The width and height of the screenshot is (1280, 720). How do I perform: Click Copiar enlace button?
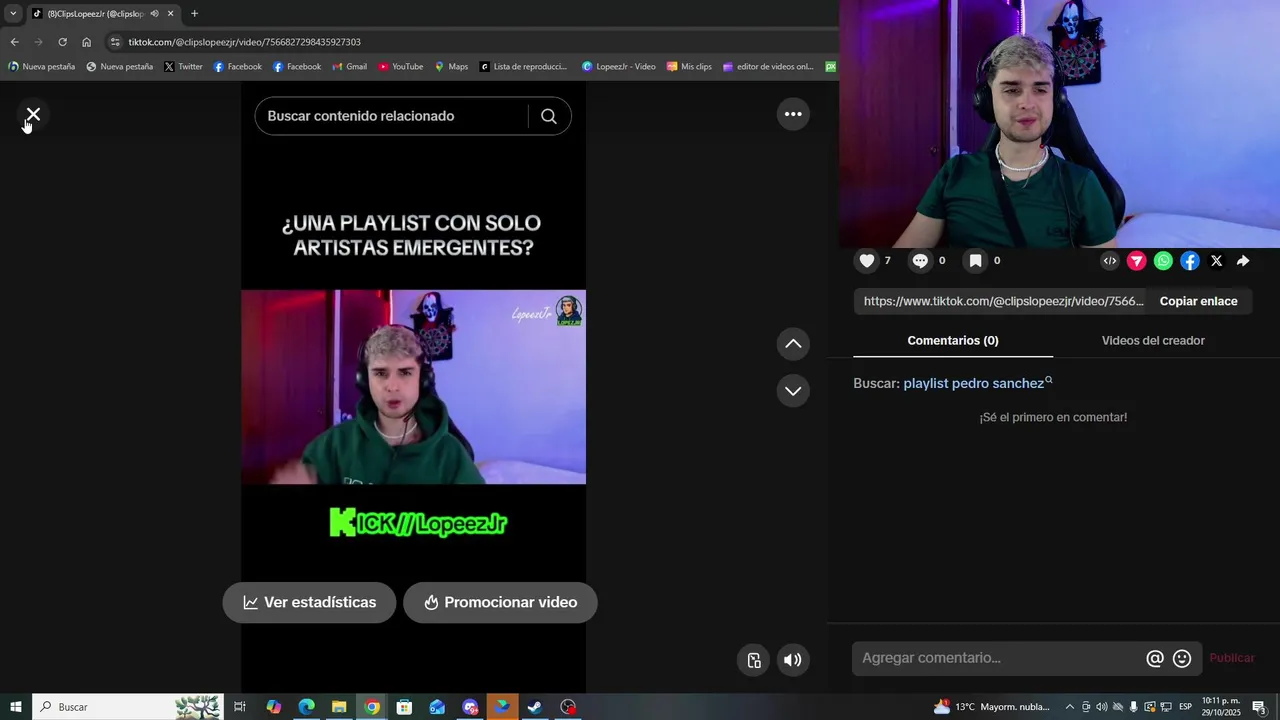click(1198, 301)
